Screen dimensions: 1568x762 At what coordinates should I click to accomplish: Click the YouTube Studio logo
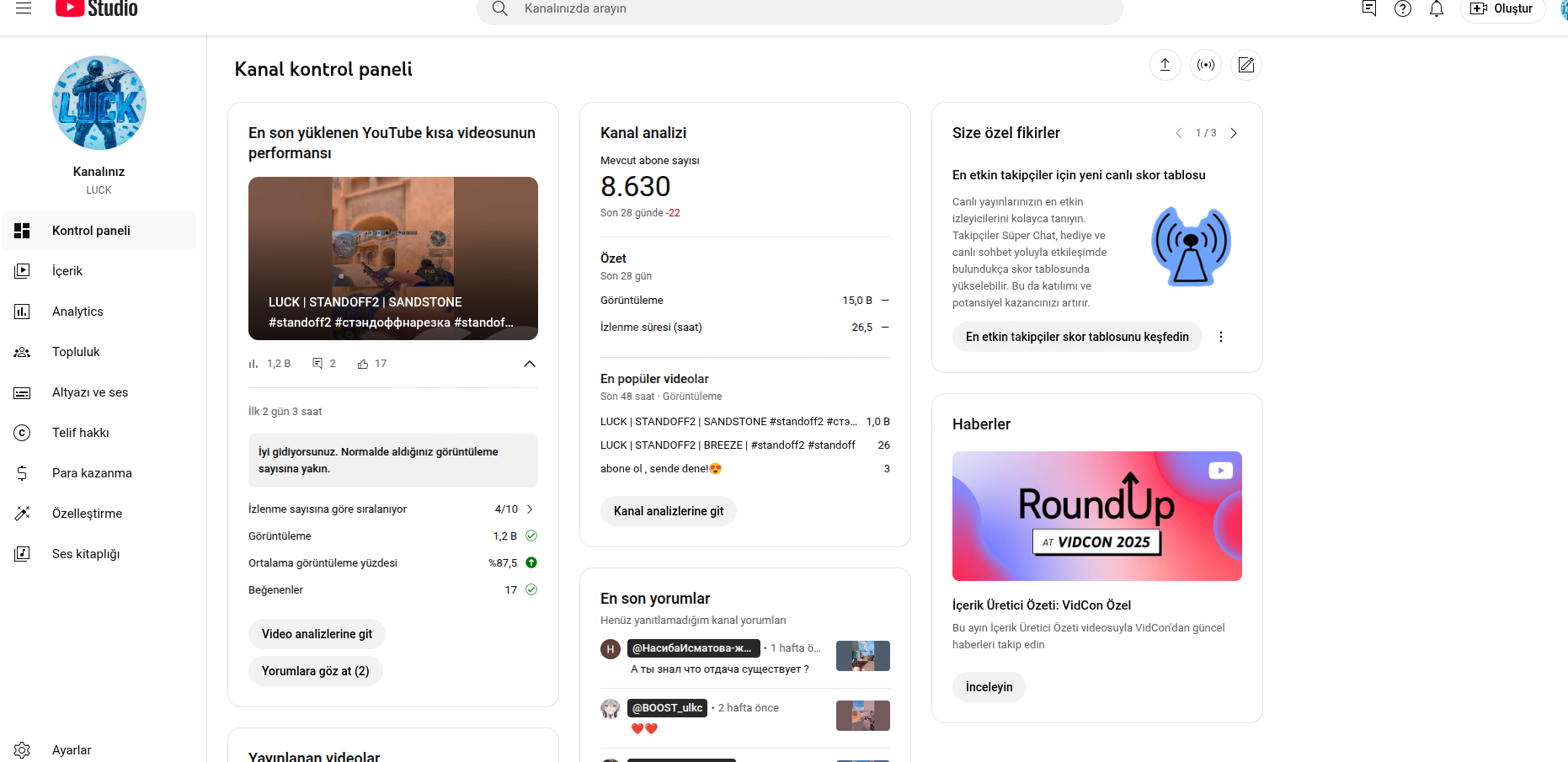pos(96,8)
